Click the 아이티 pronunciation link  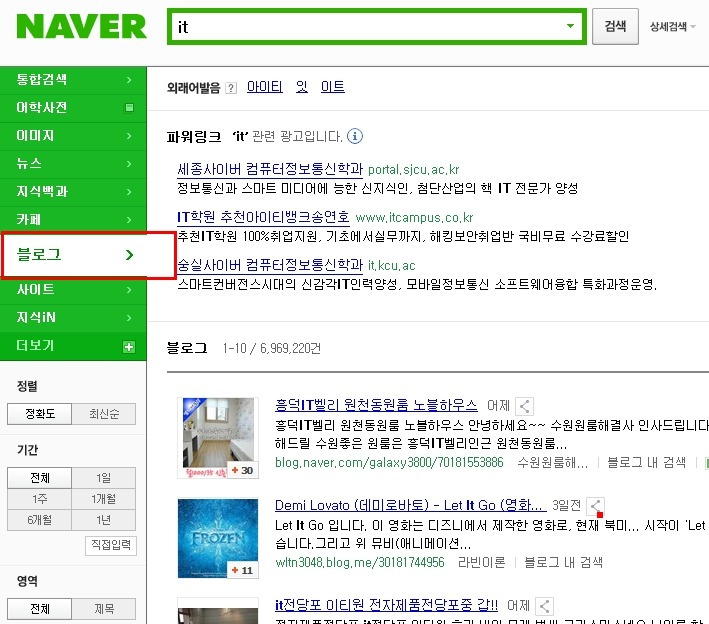point(265,87)
